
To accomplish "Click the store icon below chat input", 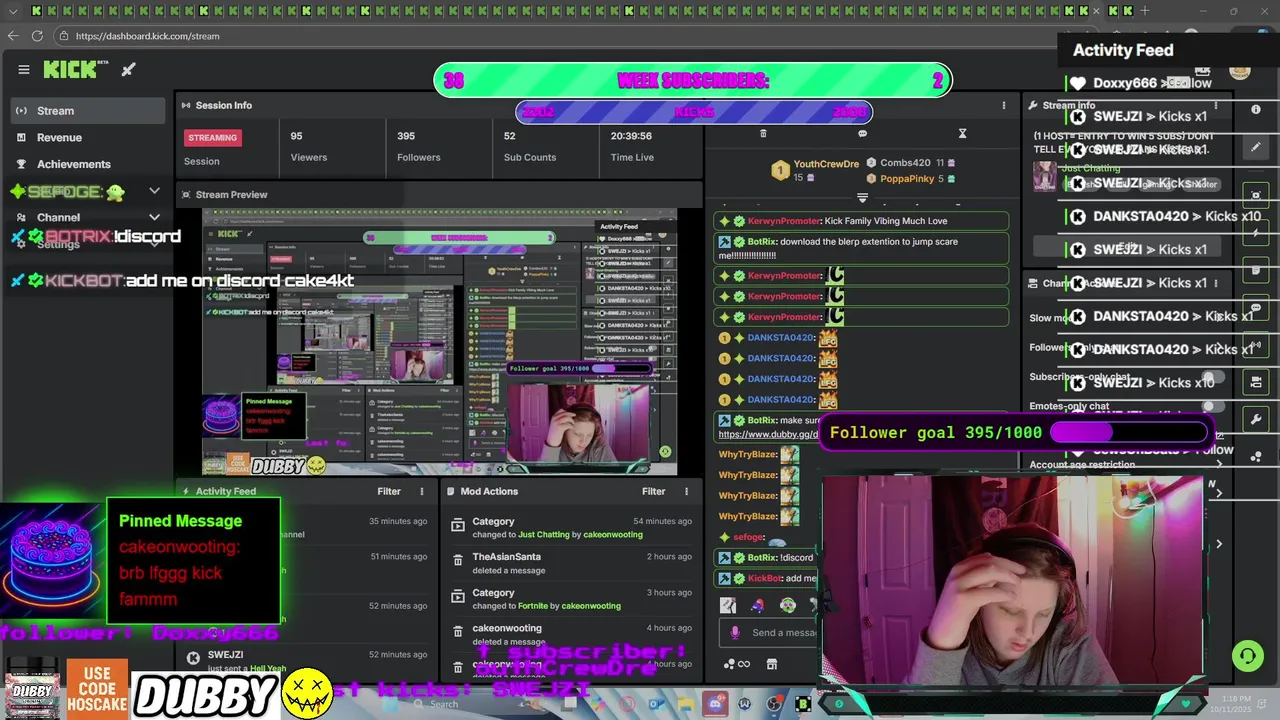I will click(x=772, y=664).
